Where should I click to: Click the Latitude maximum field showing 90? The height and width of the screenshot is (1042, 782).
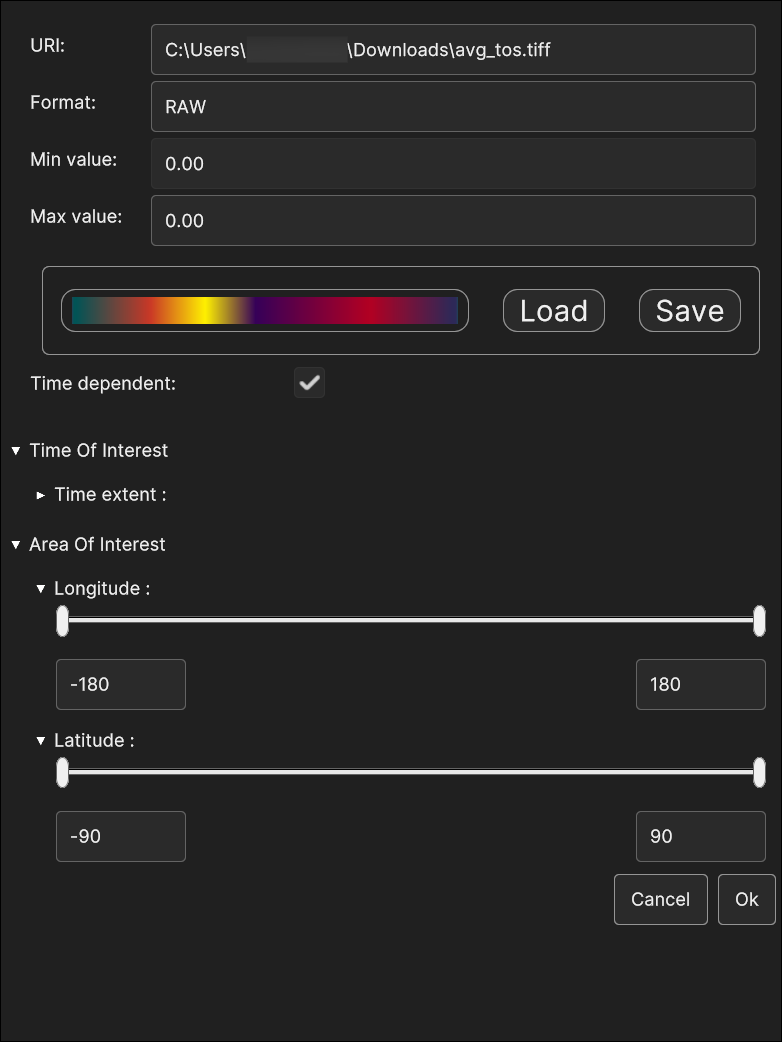[x=700, y=837]
